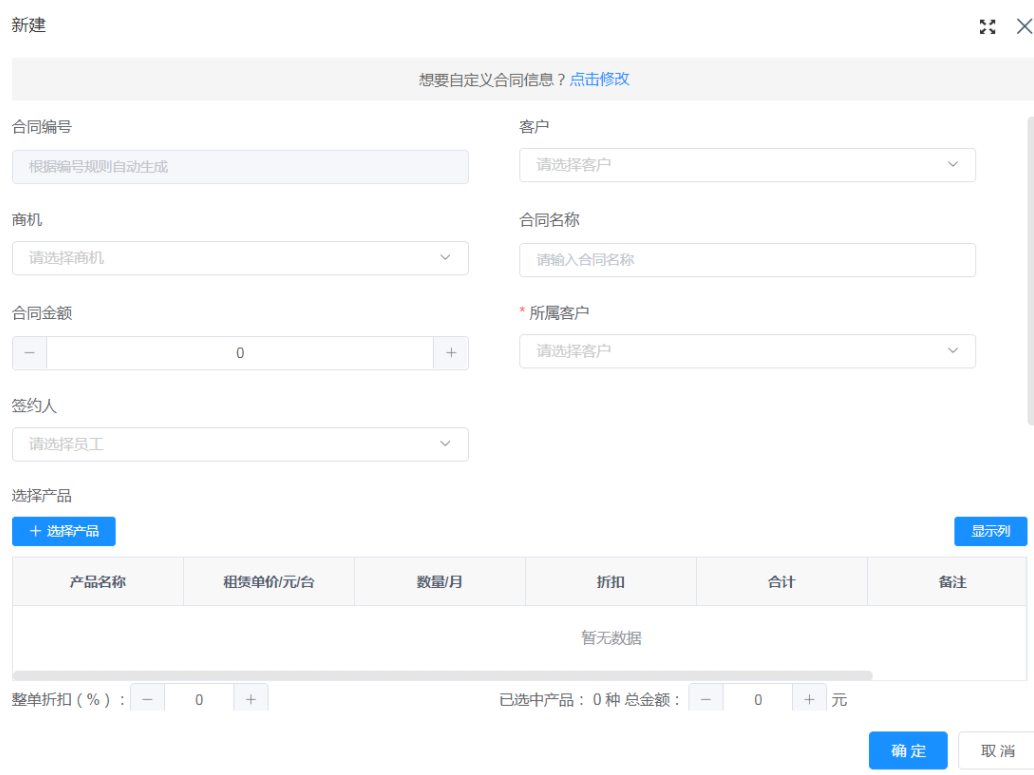The width and height of the screenshot is (1034, 775).
Task: Expand the 新建 dialog to fullscreen
Action: click(988, 27)
